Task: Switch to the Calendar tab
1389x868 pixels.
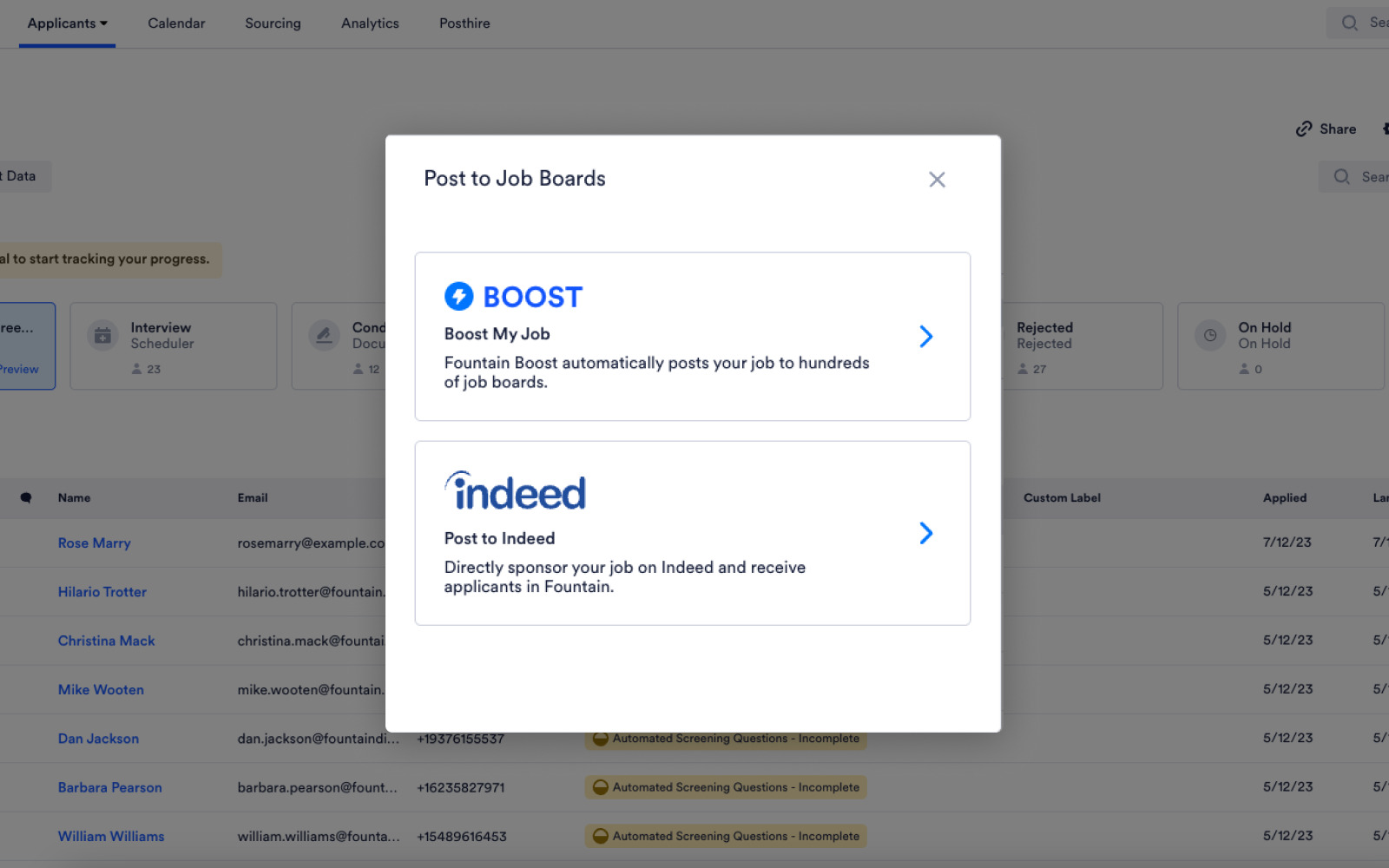Action: [x=176, y=23]
